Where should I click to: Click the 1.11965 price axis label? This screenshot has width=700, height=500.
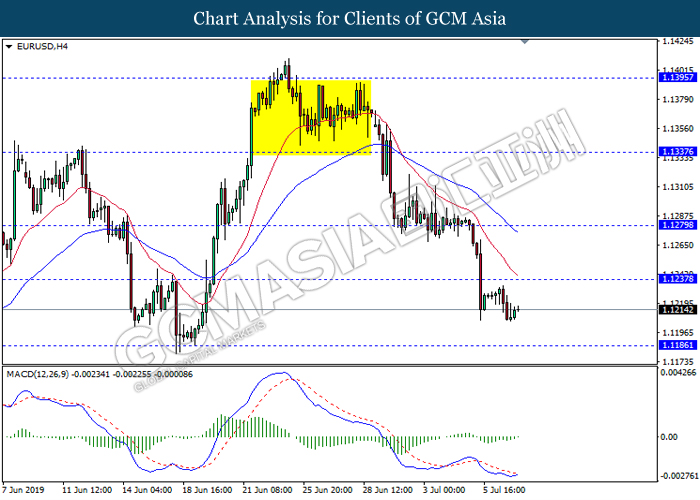point(678,333)
